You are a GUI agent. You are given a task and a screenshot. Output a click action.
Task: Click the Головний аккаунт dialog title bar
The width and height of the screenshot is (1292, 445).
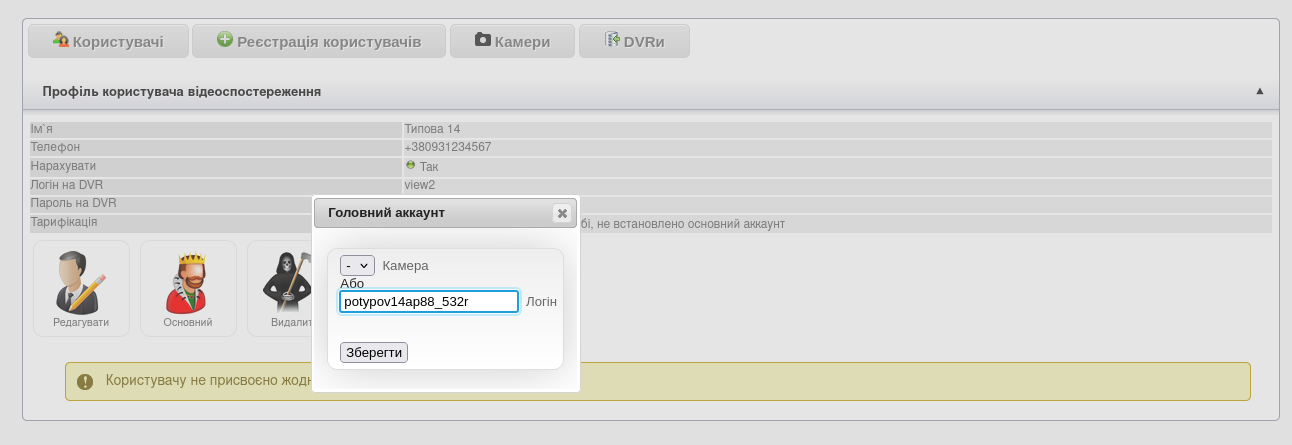[430, 213]
